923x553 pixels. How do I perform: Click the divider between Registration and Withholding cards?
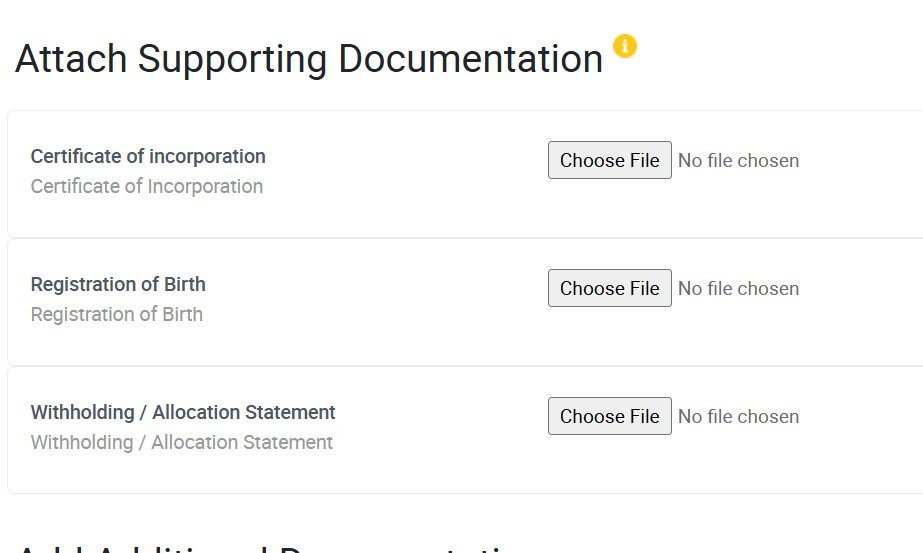460,366
